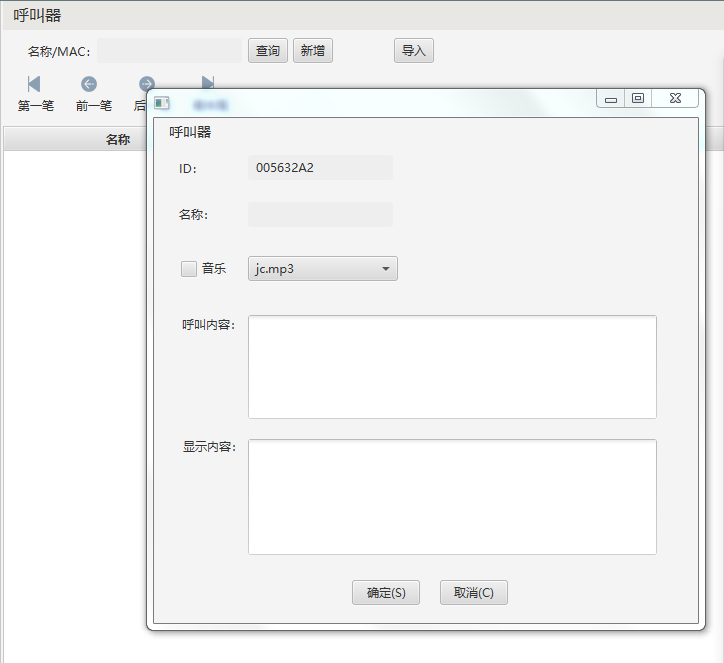Jump to last record arrow icon

click(207, 81)
